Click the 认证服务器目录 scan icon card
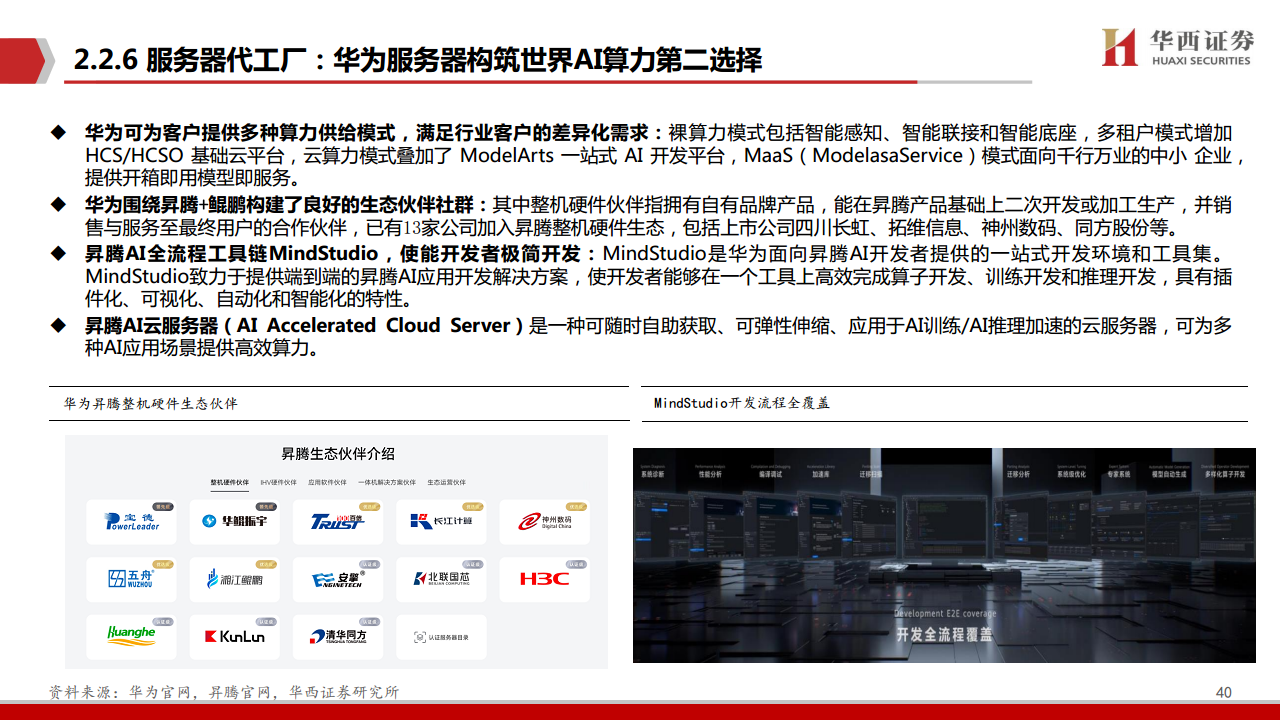The image size is (1280, 720). 441,636
